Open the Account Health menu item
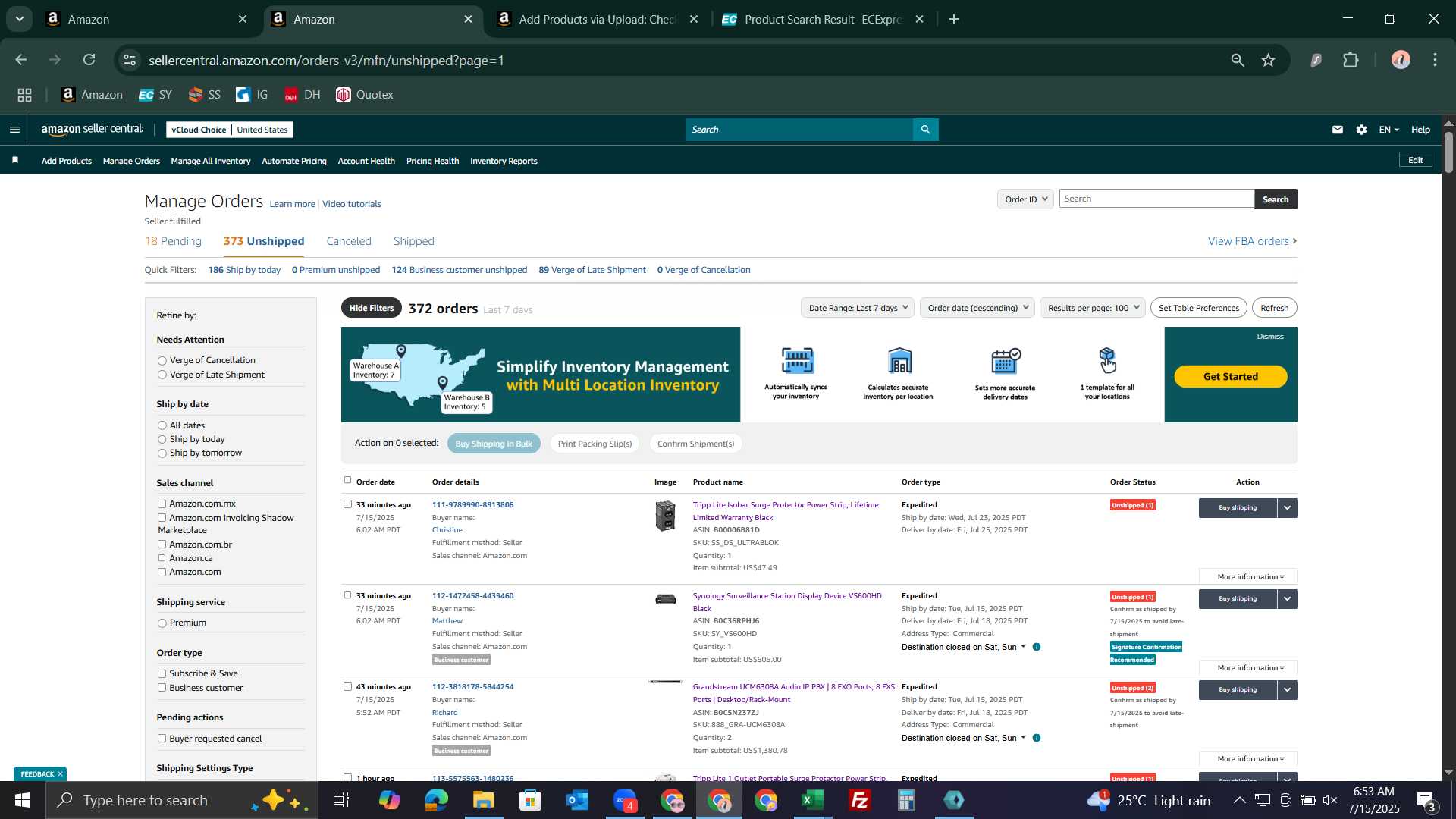 366,161
